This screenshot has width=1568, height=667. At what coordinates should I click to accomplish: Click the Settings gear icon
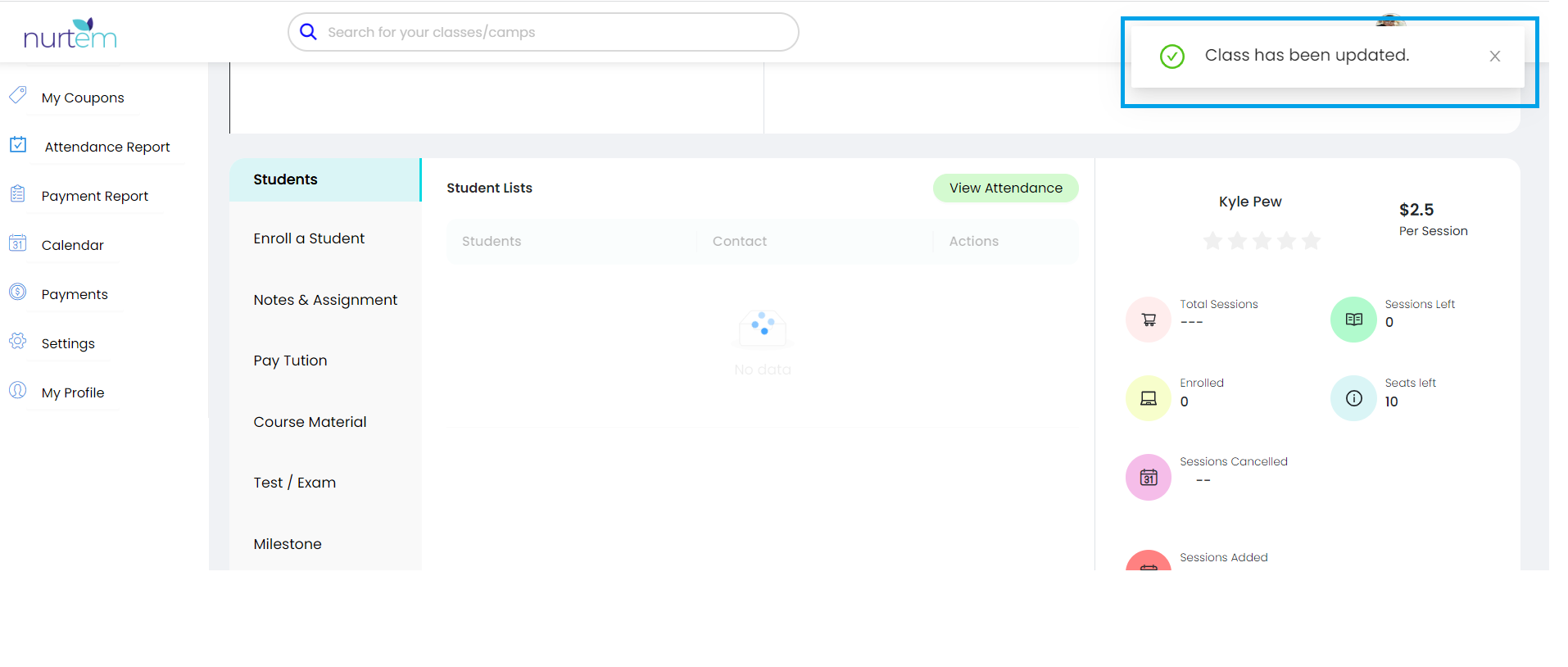[18, 341]
